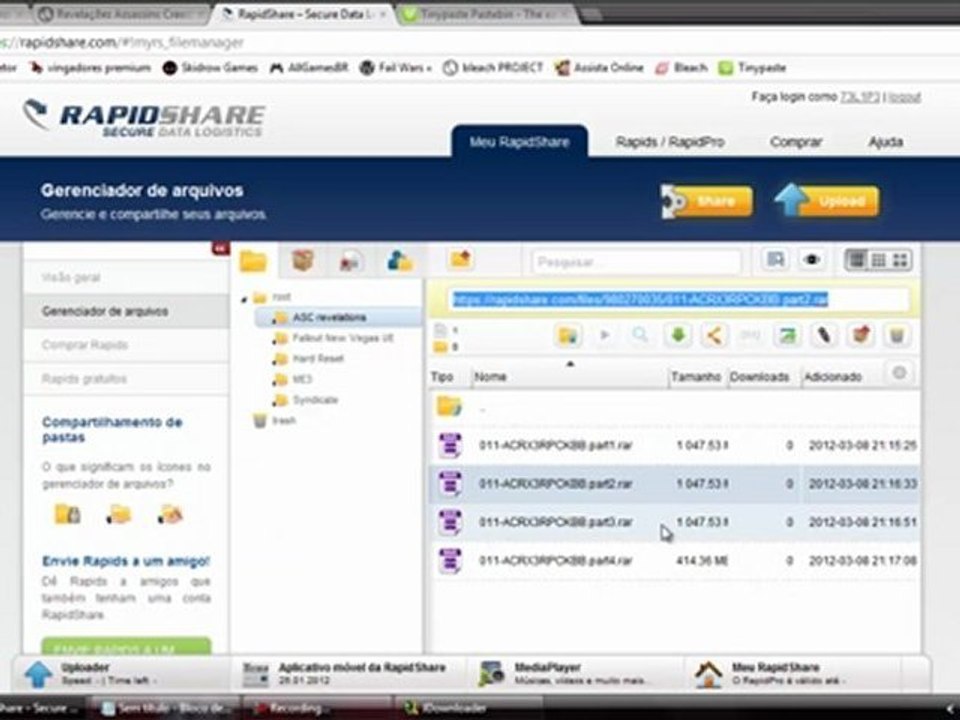Open the MediaPlayer footer icon
Screen dimensions: 960x720
491,673
